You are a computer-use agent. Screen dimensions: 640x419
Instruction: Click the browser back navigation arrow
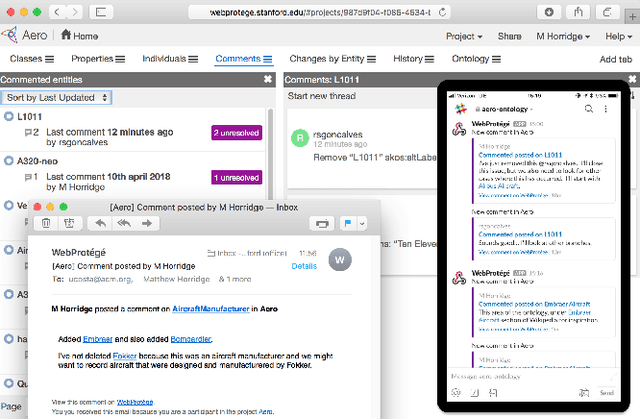pyautogui.click(x=57, y=12)
